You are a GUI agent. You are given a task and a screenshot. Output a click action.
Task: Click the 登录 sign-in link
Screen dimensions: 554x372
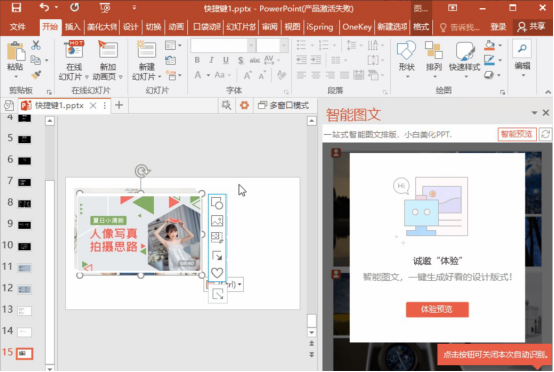[498, 27]
